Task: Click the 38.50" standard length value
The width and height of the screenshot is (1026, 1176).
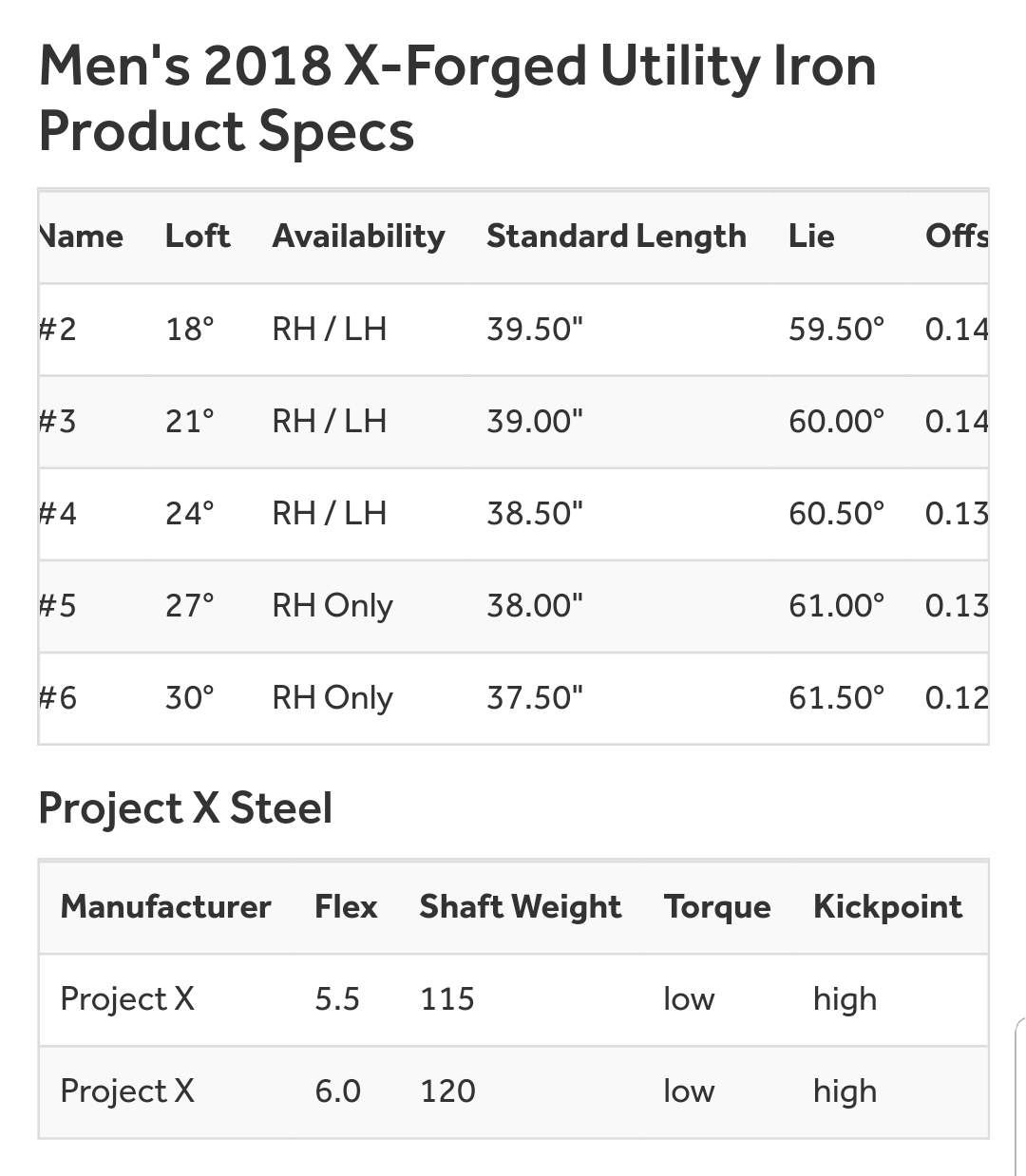Action: [x=535, y=513]
